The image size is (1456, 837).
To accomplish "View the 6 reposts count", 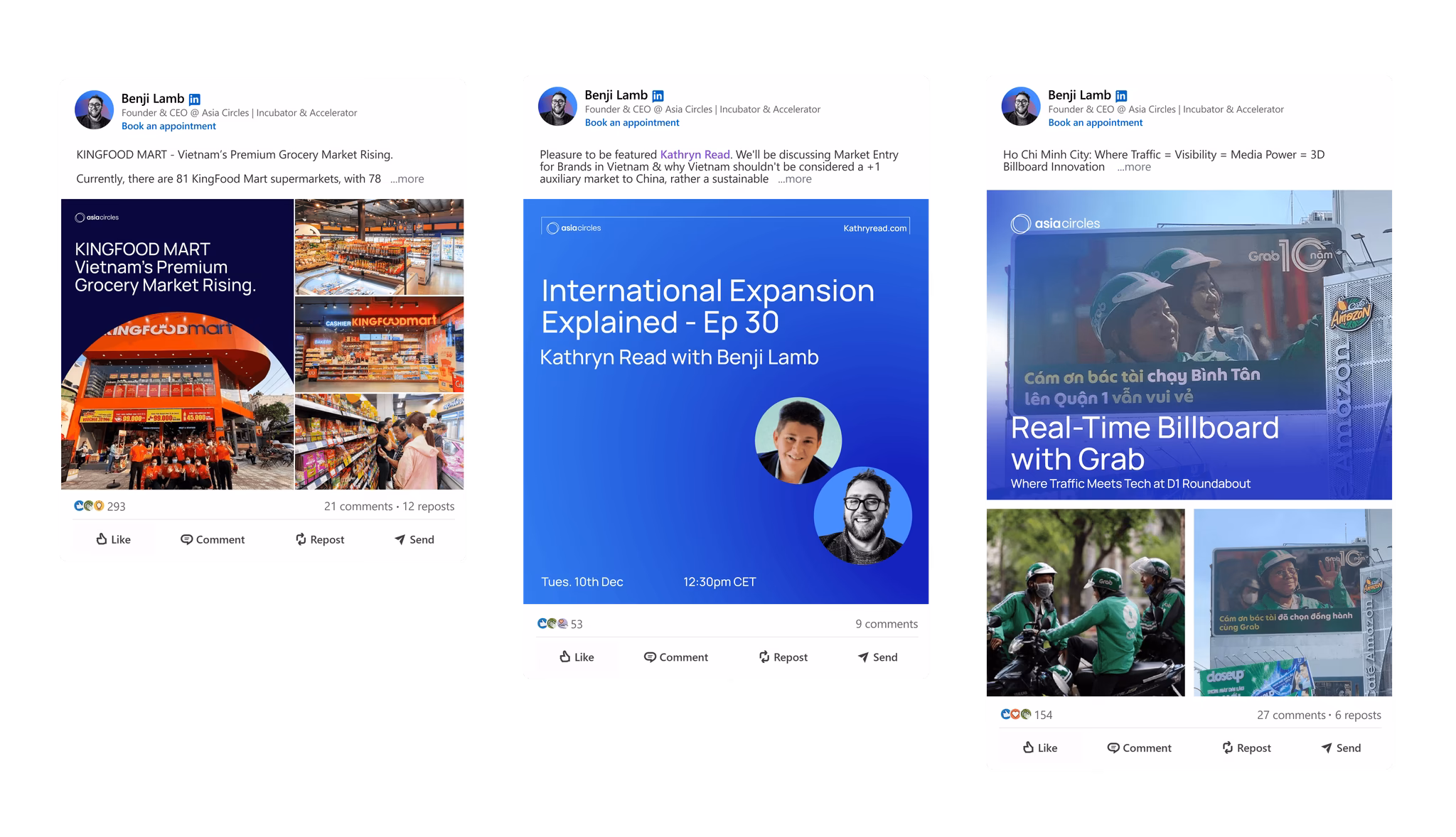I will (1358, 715).
